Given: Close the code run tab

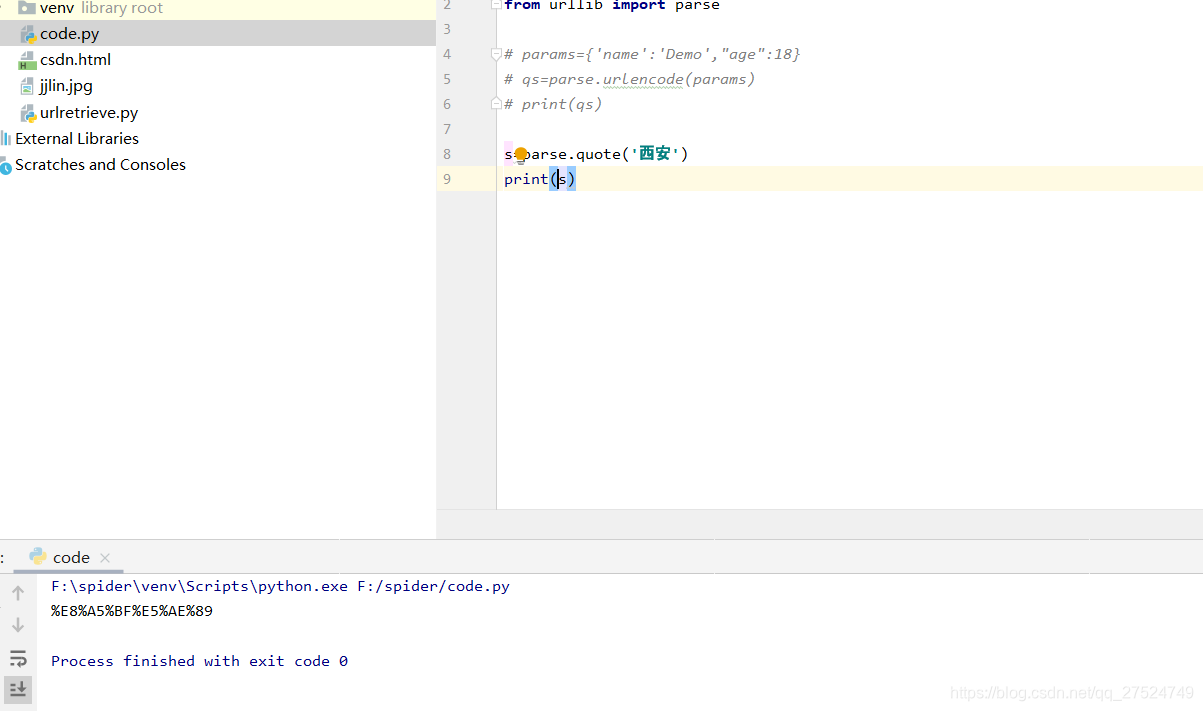Looking at the screenshot, I should (105, 557).
